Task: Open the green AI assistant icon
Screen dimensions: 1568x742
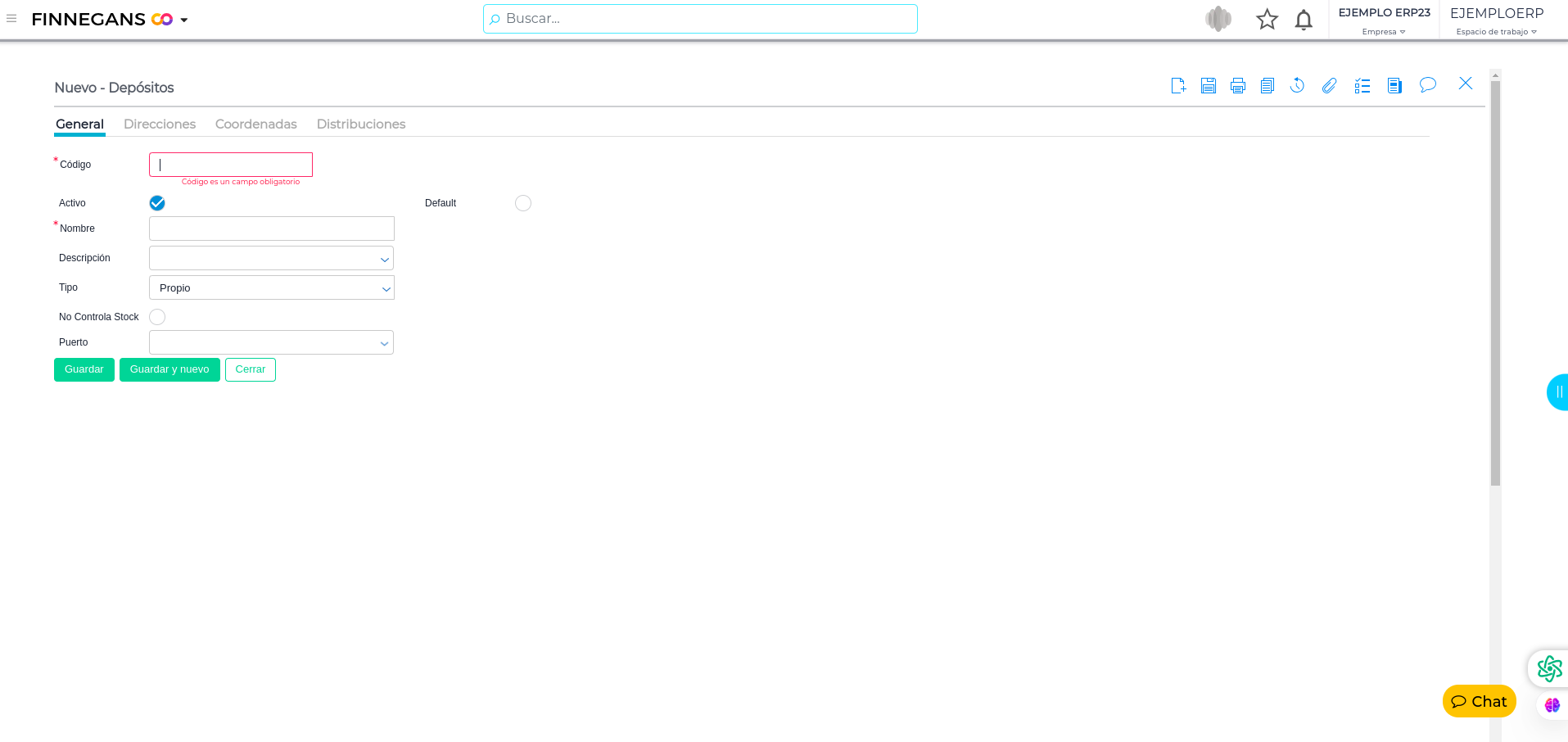Action: [x=1549, y=668]
